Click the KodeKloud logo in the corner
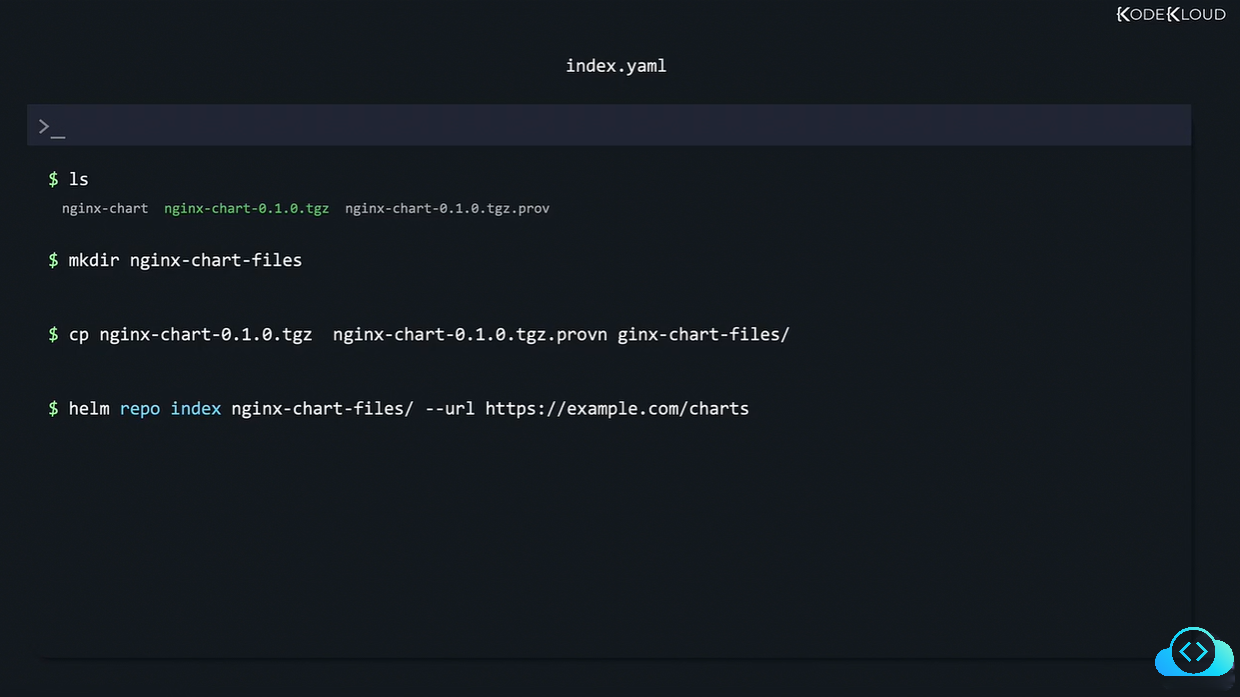Image resolution: width=1240 pixels, height=697 pixels. tap(1170, 14)
